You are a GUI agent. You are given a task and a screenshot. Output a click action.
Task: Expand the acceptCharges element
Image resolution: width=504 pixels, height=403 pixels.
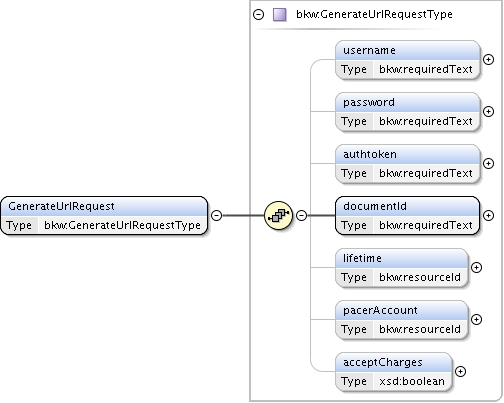tap(460, 371)
